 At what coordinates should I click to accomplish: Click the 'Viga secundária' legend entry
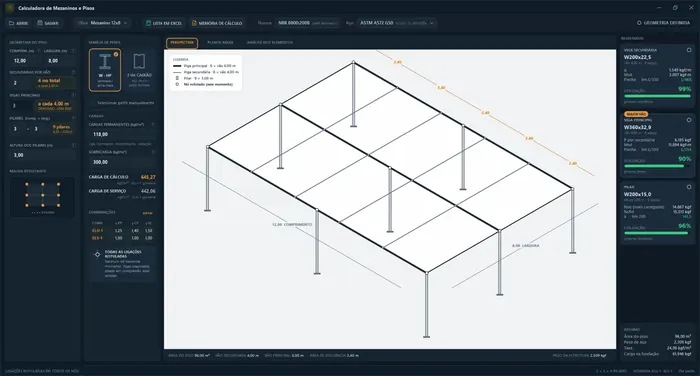pos(206,72)
